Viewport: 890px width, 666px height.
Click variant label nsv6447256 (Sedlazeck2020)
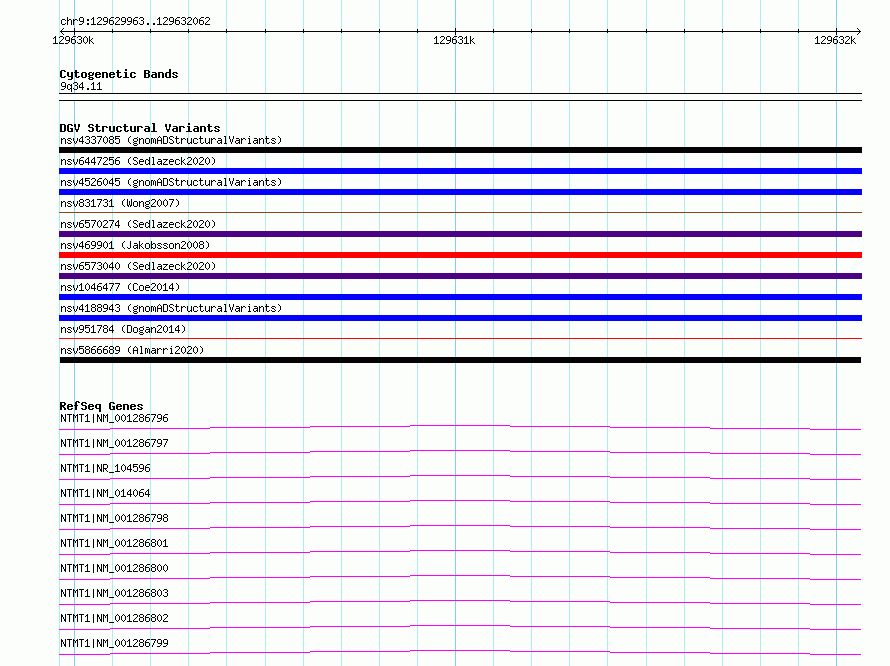pos(138,161)
